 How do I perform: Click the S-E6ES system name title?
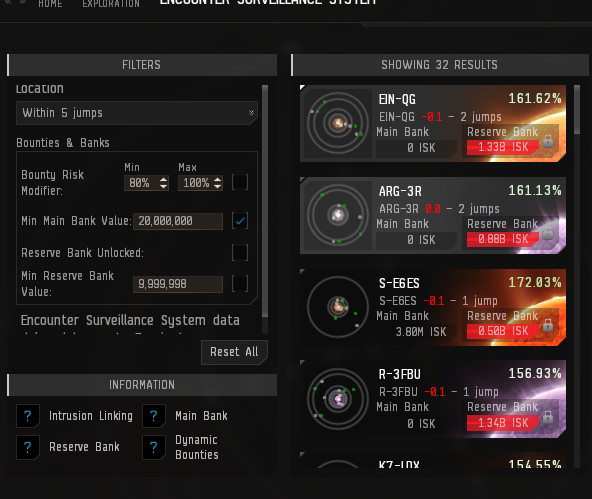tap(399, 283)
